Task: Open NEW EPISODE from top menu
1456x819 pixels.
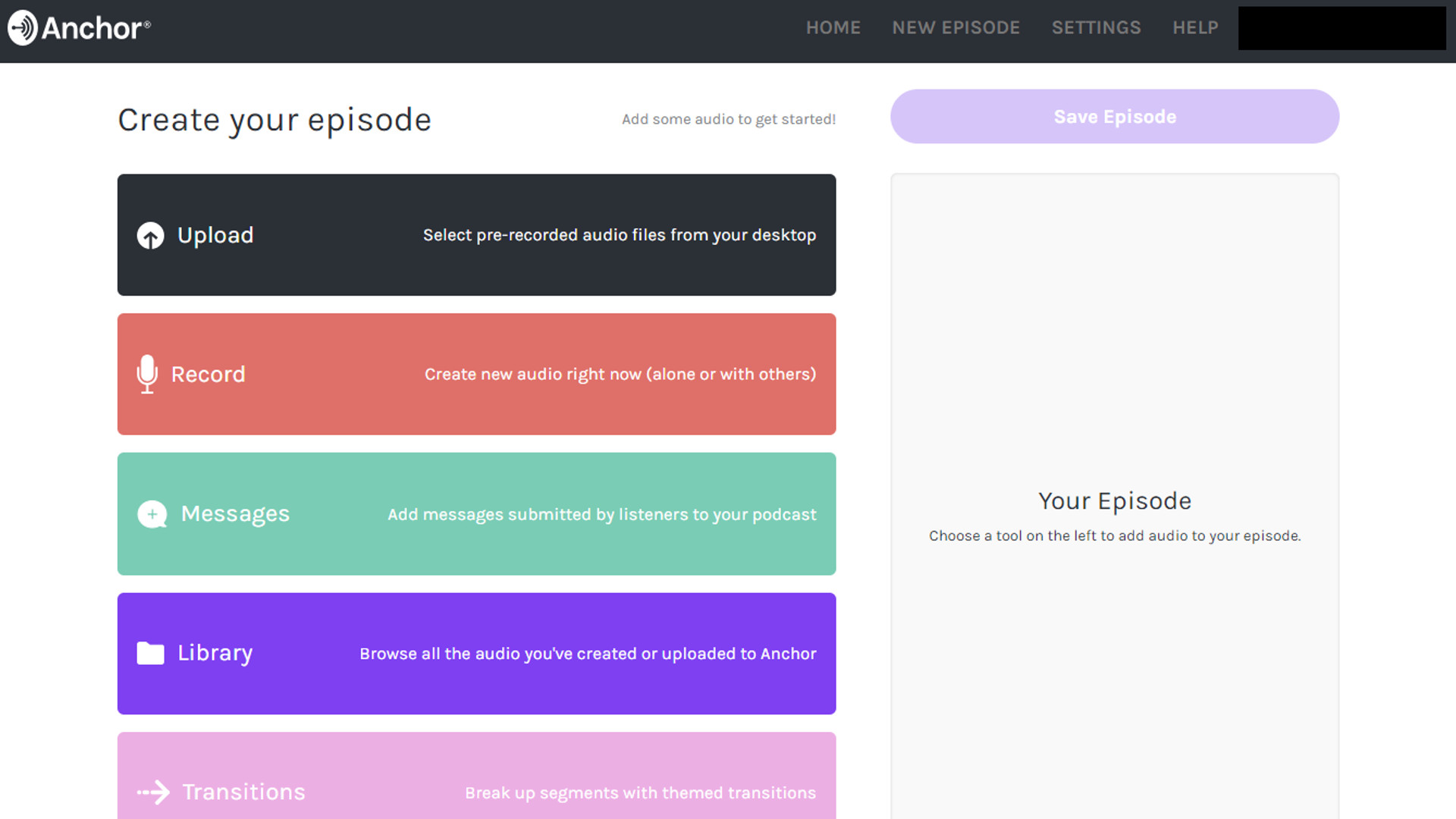Action: [956, 28]
